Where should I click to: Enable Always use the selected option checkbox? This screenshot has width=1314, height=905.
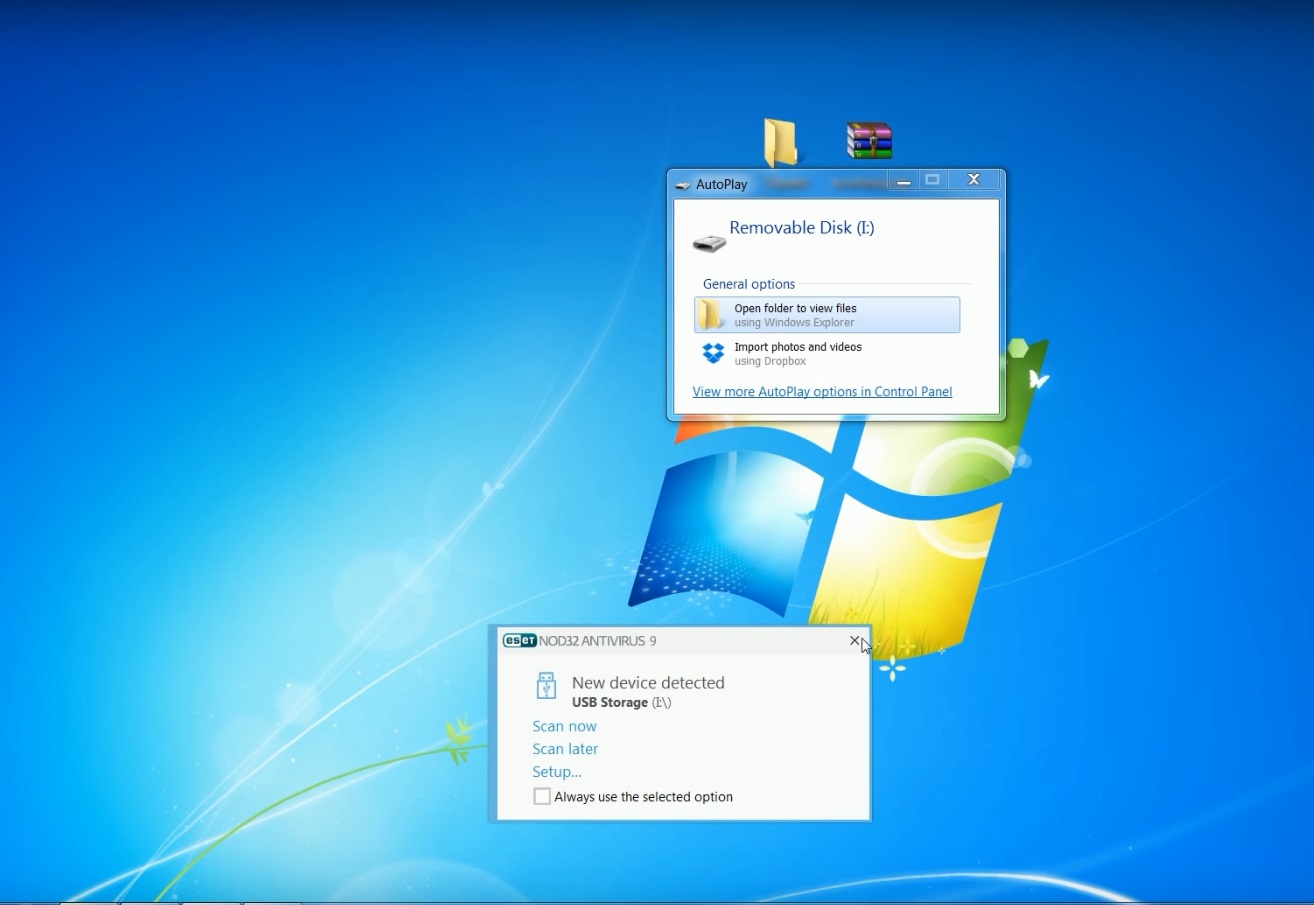pyautogui.click(x=542, y=796)
